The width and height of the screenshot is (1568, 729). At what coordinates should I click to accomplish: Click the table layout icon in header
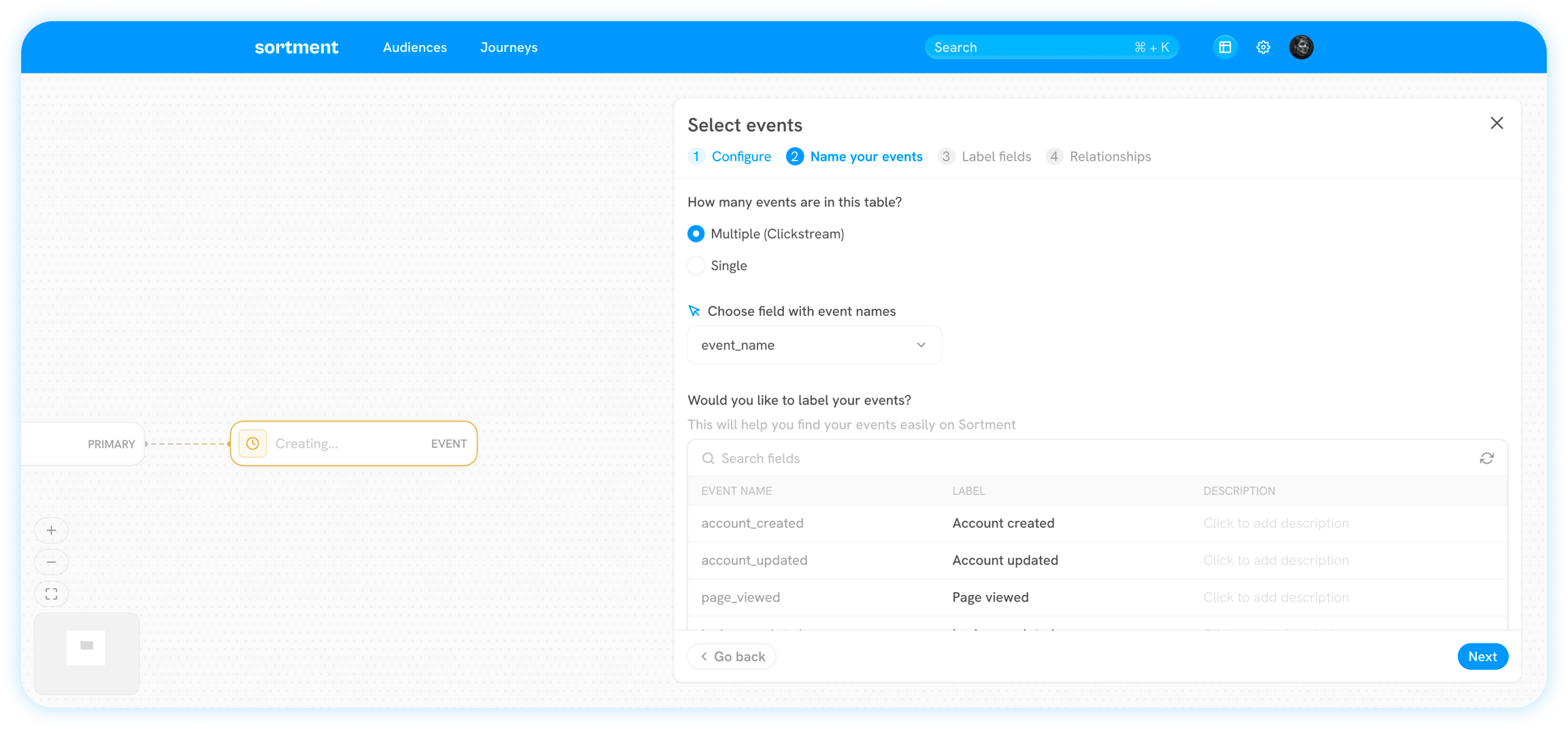point(1225,47)
